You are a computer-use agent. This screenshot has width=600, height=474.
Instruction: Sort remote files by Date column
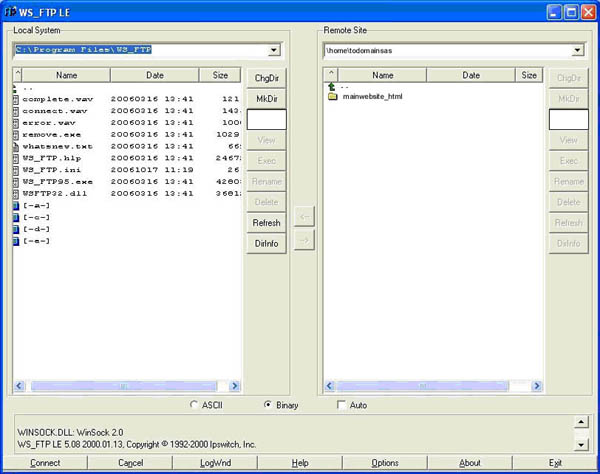tap(471, 75)
